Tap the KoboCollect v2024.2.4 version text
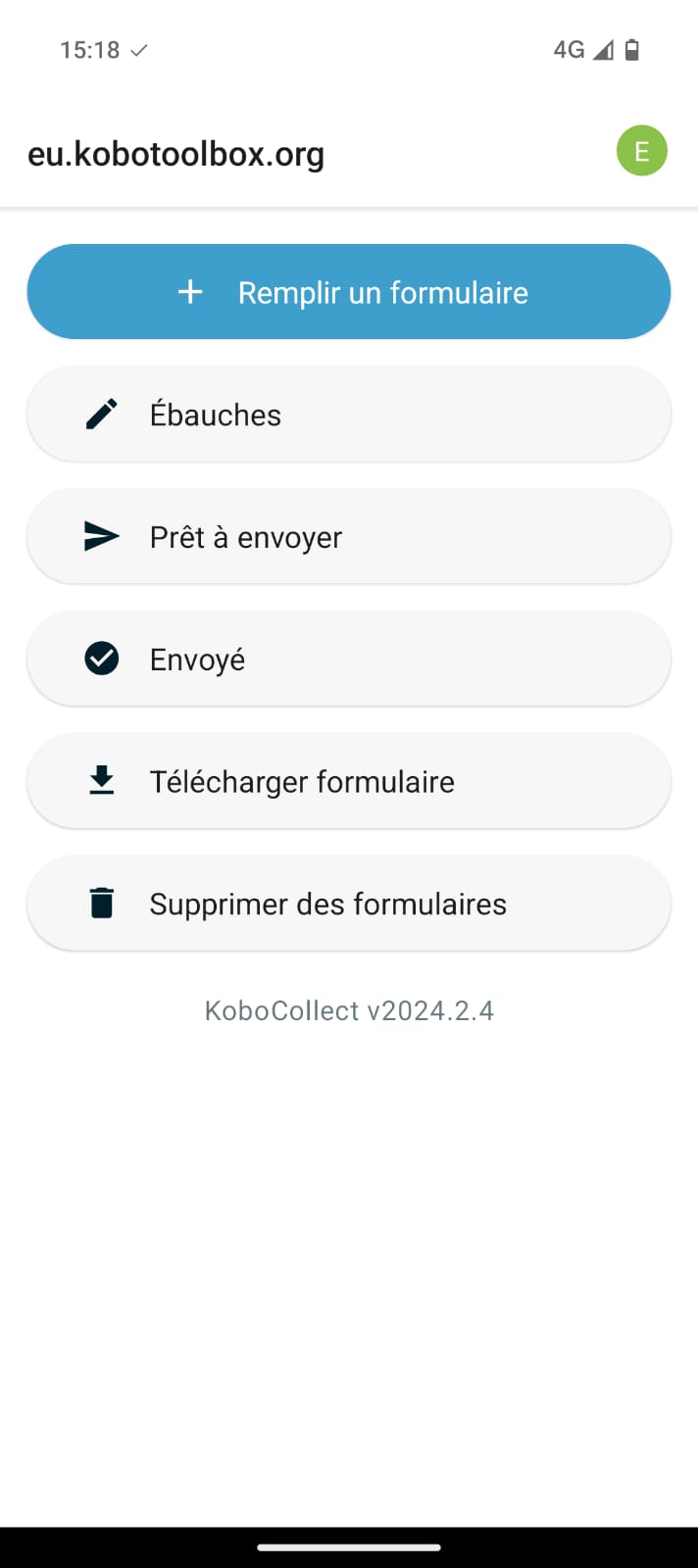 349,1010
